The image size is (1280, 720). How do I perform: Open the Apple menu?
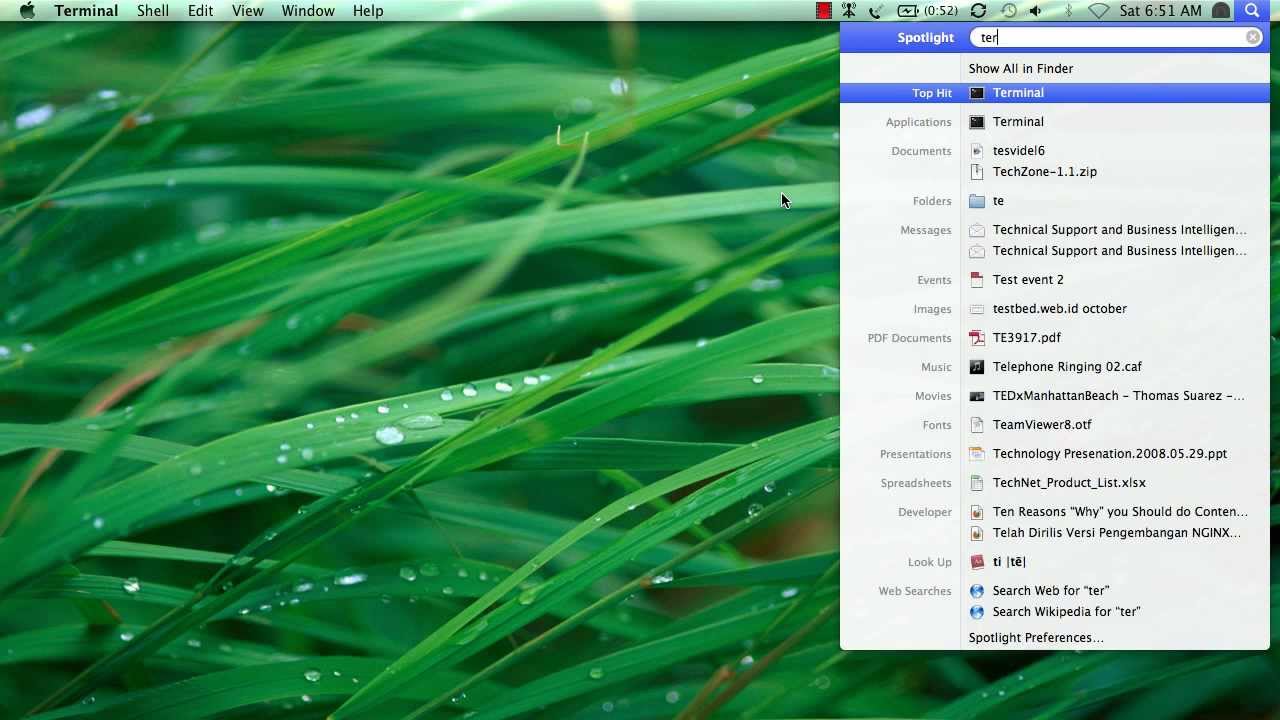pyautogui.click(x=27, y=11)
